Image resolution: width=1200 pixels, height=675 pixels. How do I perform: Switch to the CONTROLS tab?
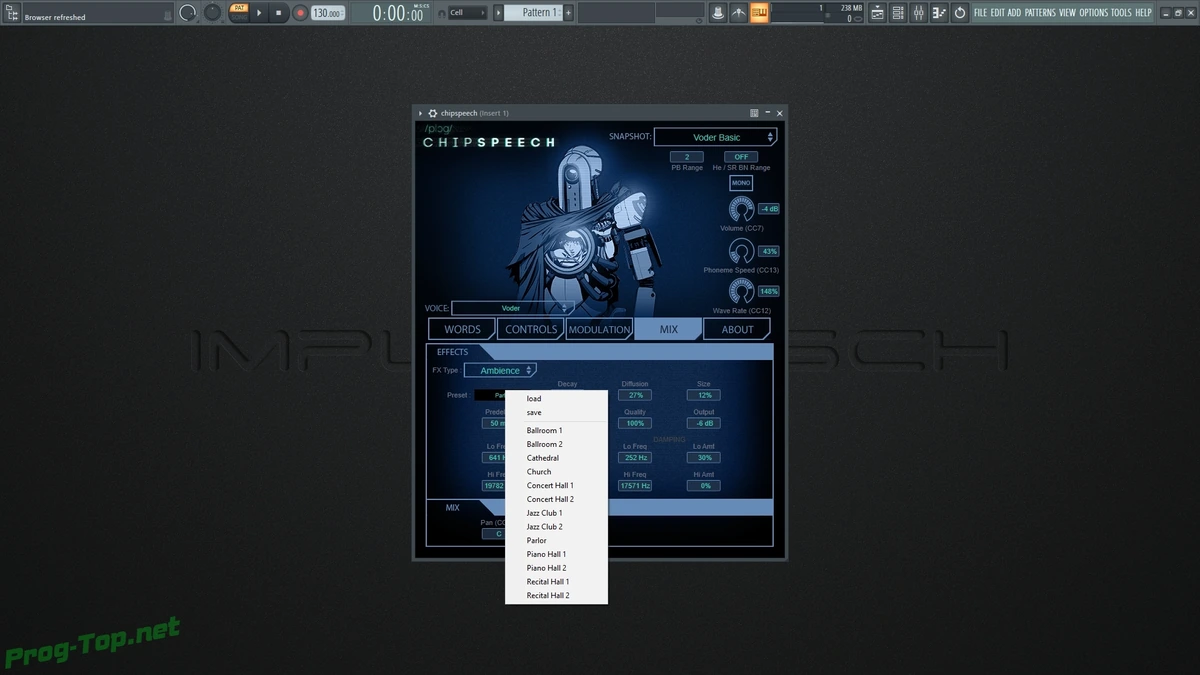531,329
